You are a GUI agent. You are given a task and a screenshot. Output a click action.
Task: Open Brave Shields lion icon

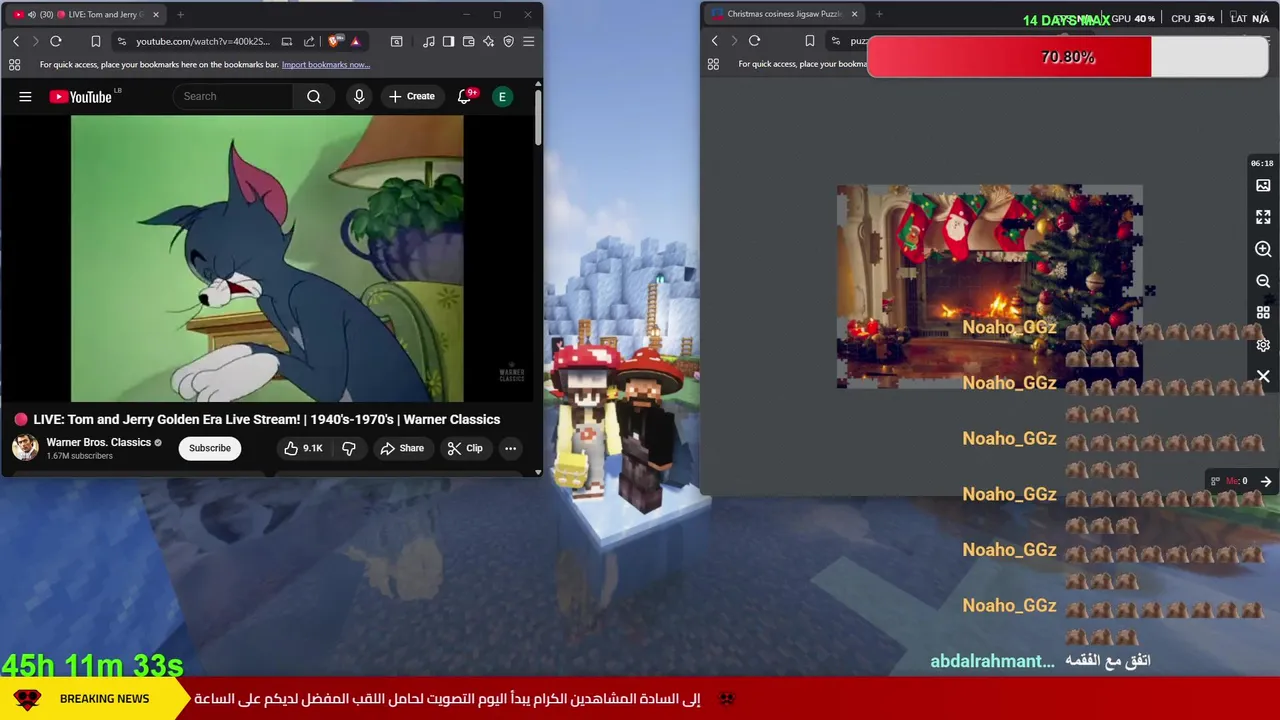(335, 41)
